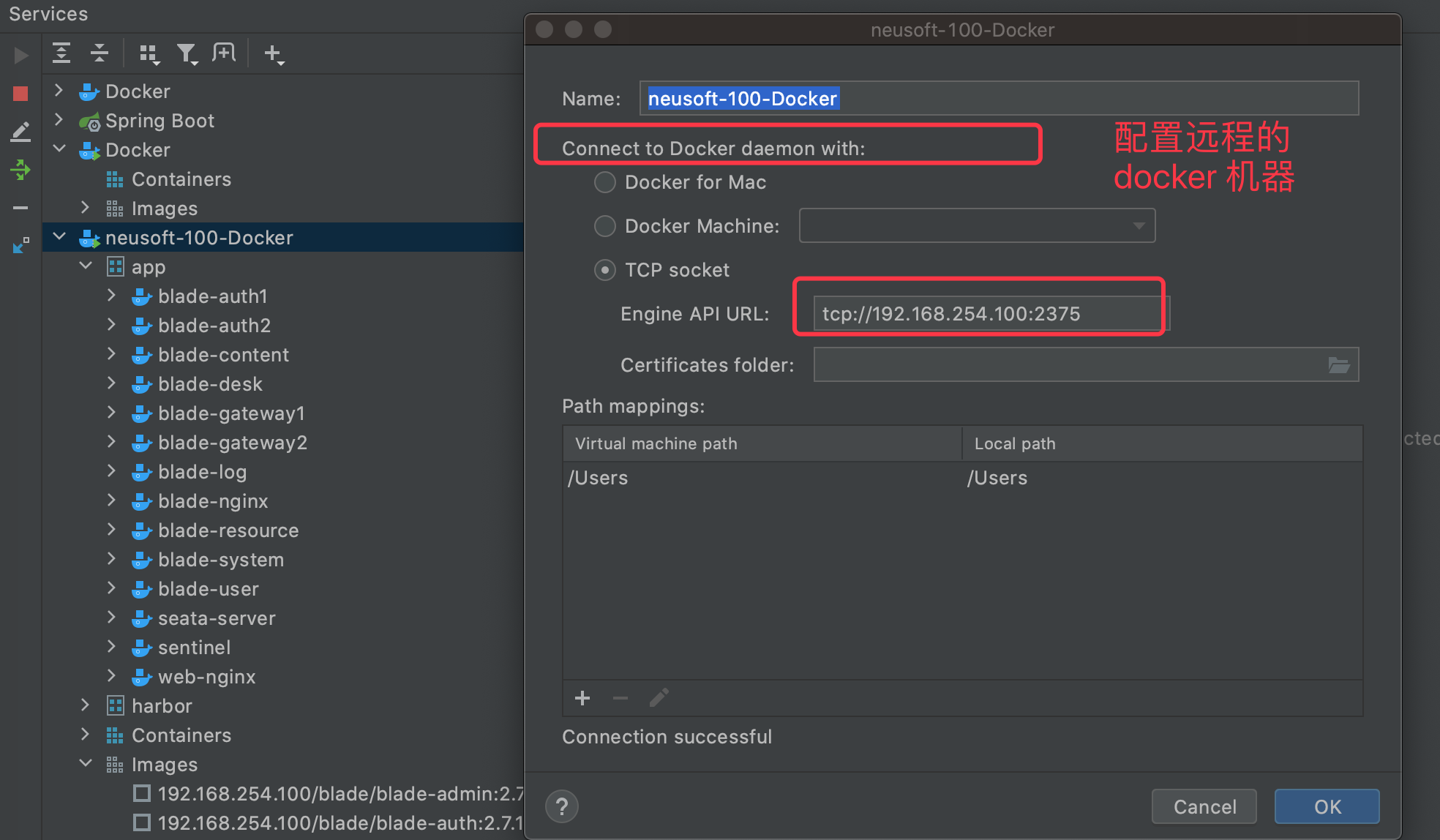Click OK to save the Docker configuration
Image resolution: width=1440 pixels, height=840 pixels.
tap(1326, 806)
